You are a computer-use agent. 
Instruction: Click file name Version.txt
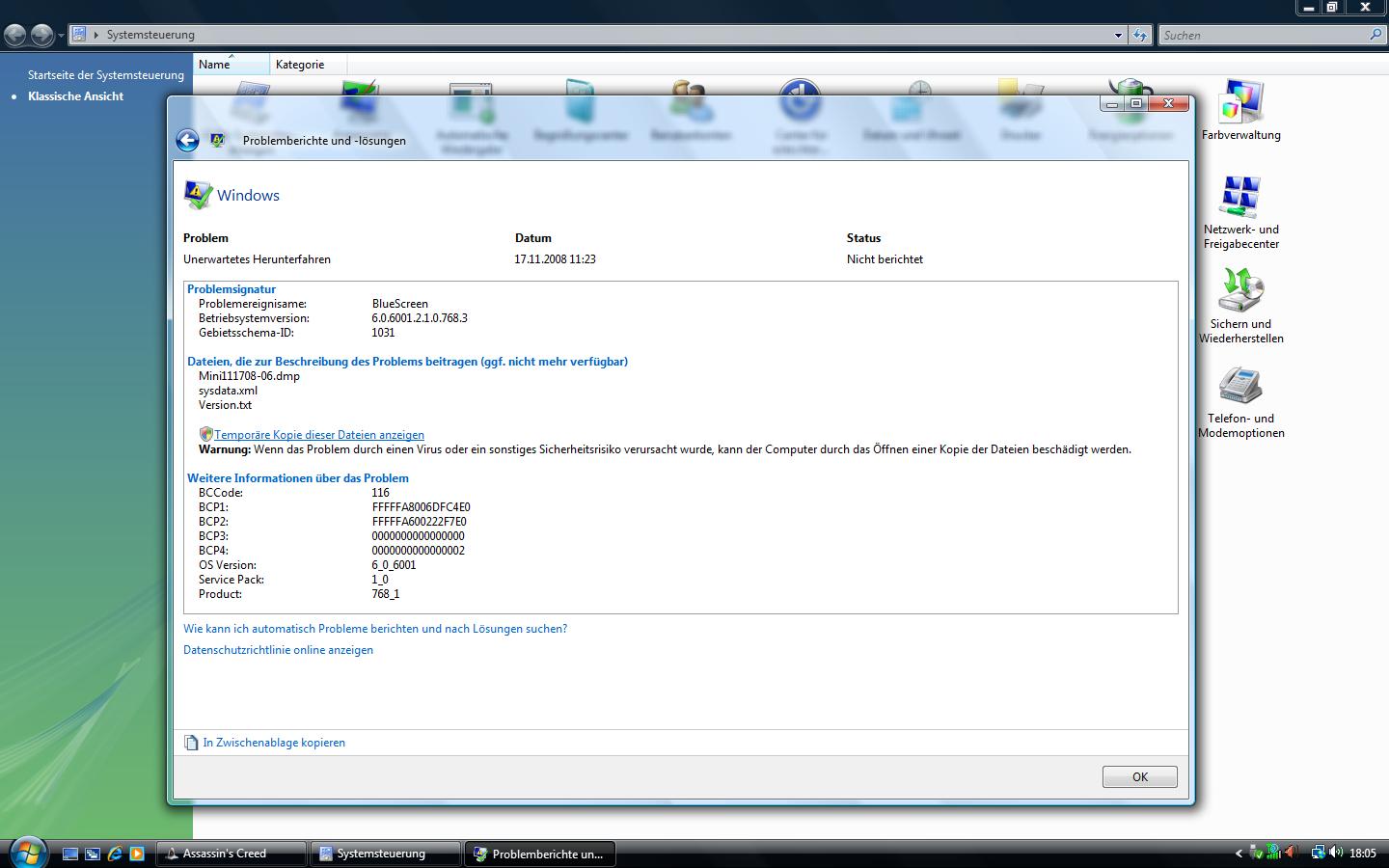pos(225,405)
